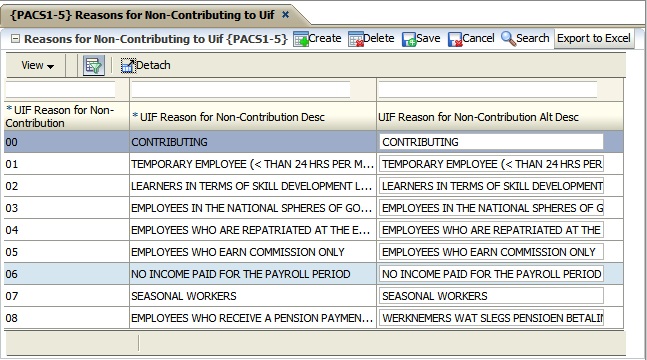Select row code 07
This screenshot has width=647, height=360.
click(67, 296)
